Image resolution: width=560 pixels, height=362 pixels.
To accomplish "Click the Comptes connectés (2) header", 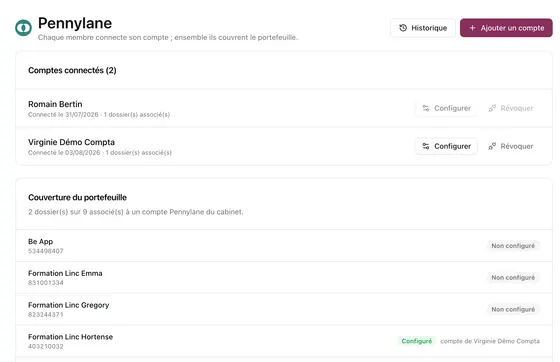I will (x=72, y=70).
